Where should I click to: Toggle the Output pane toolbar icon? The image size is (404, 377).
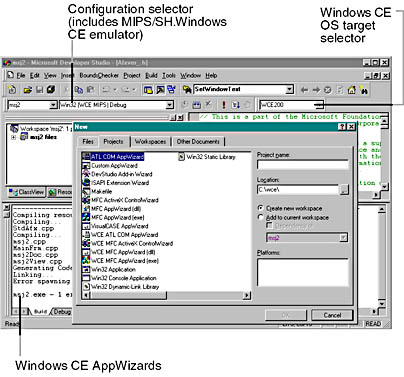pos(160,90)
